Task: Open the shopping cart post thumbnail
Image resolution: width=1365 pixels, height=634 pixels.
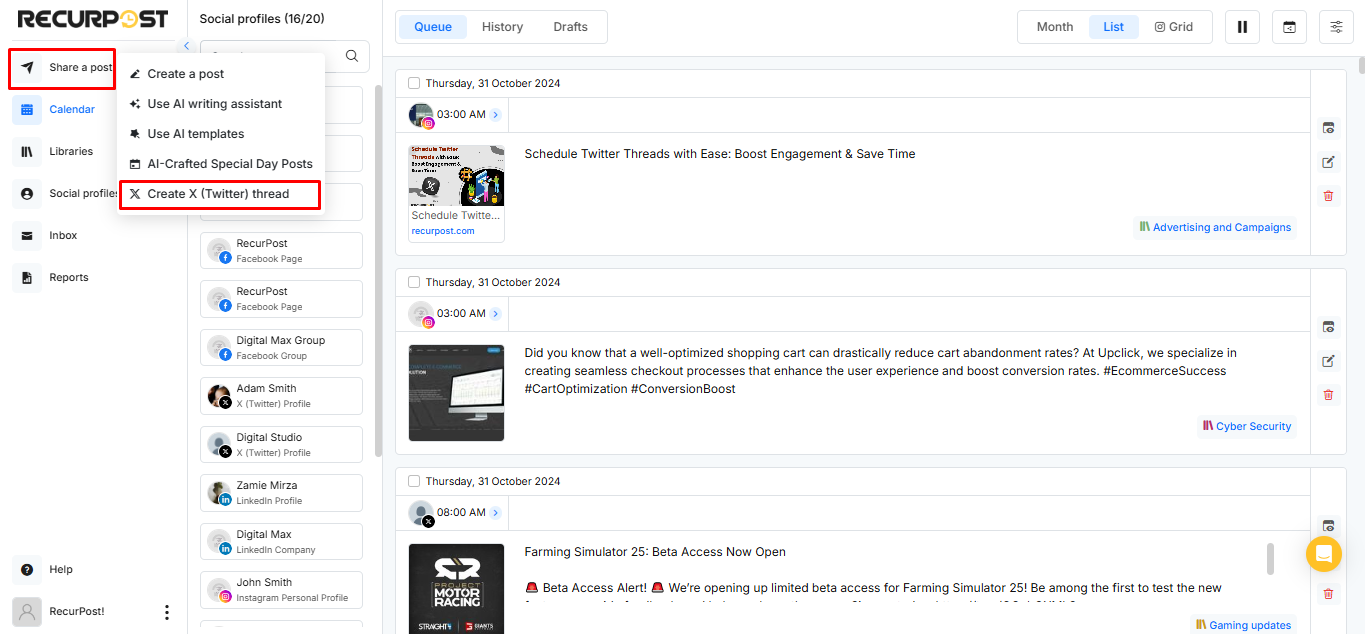Action: coord(456,393)
